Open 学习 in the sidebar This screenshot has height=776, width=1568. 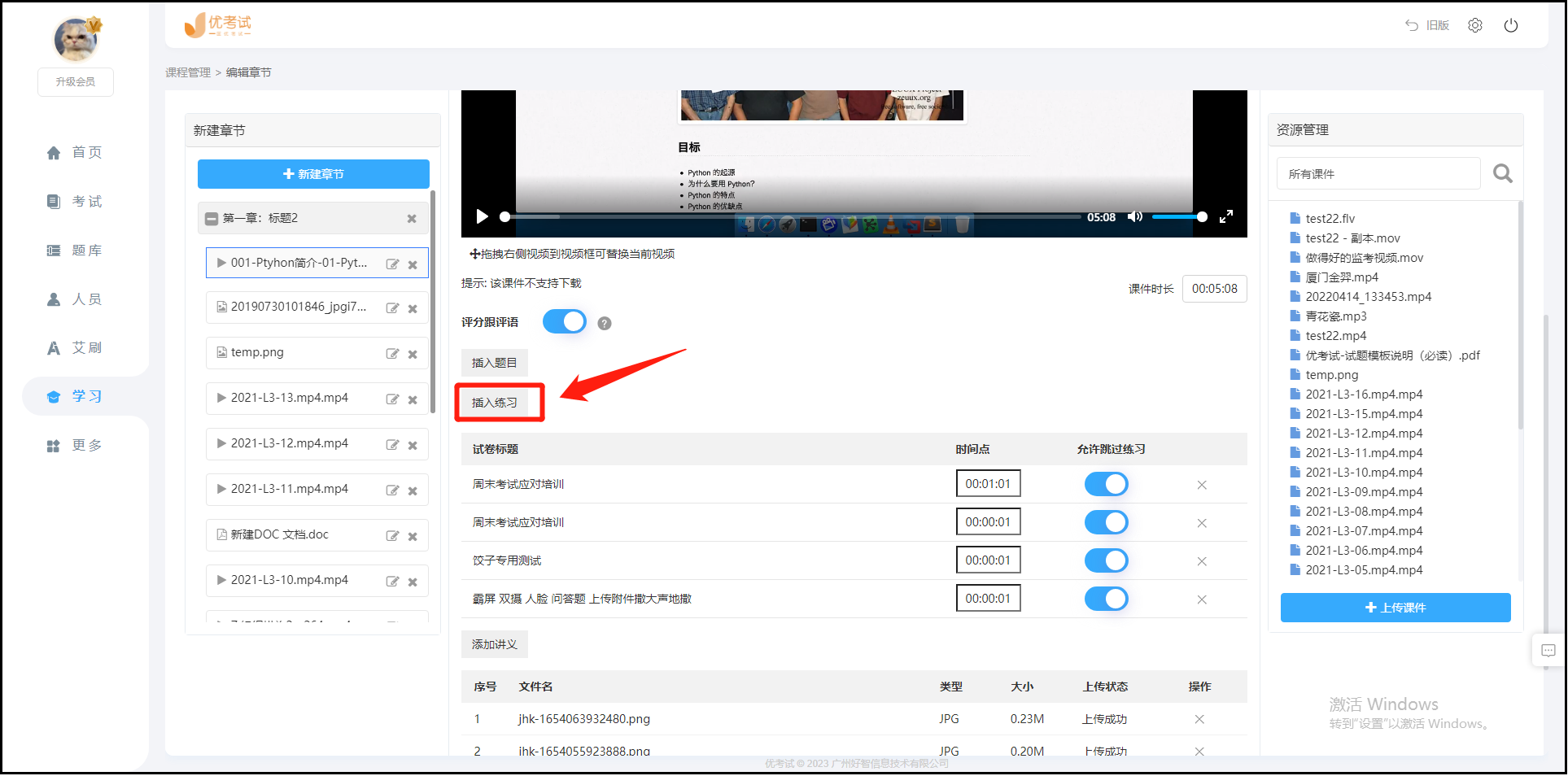pos(75,396)
